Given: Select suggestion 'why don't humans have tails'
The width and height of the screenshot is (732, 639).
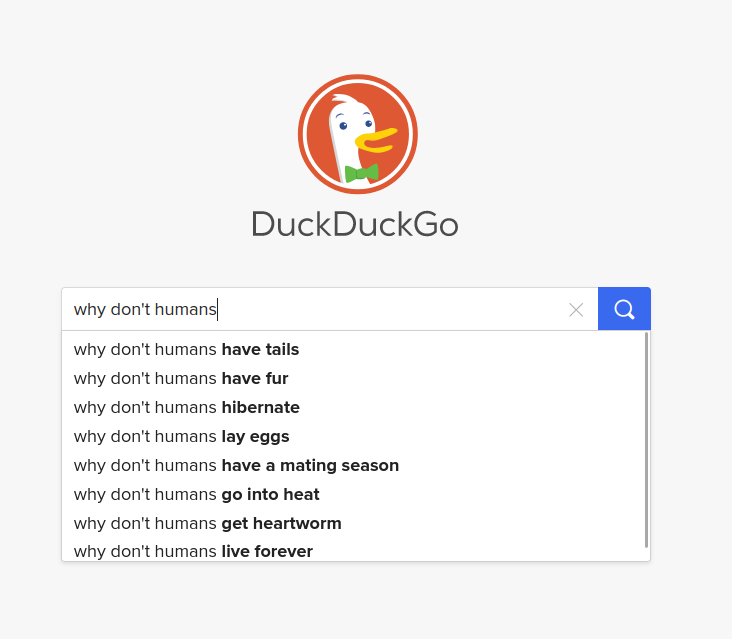Looking at the screenshot, I should (353, 349).
